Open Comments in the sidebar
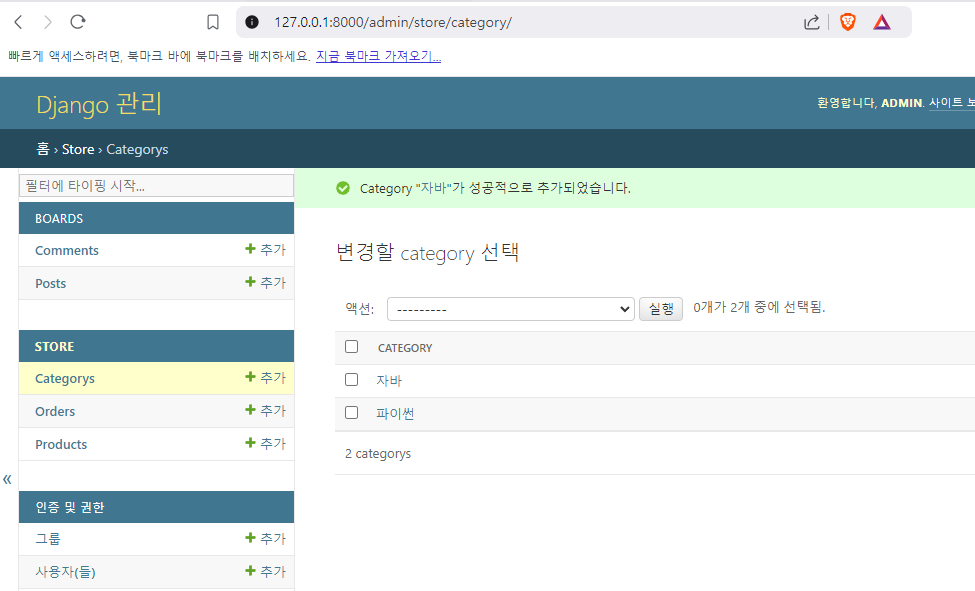The height and width of the screenshot is (591, 975). (x=67, y=251)
